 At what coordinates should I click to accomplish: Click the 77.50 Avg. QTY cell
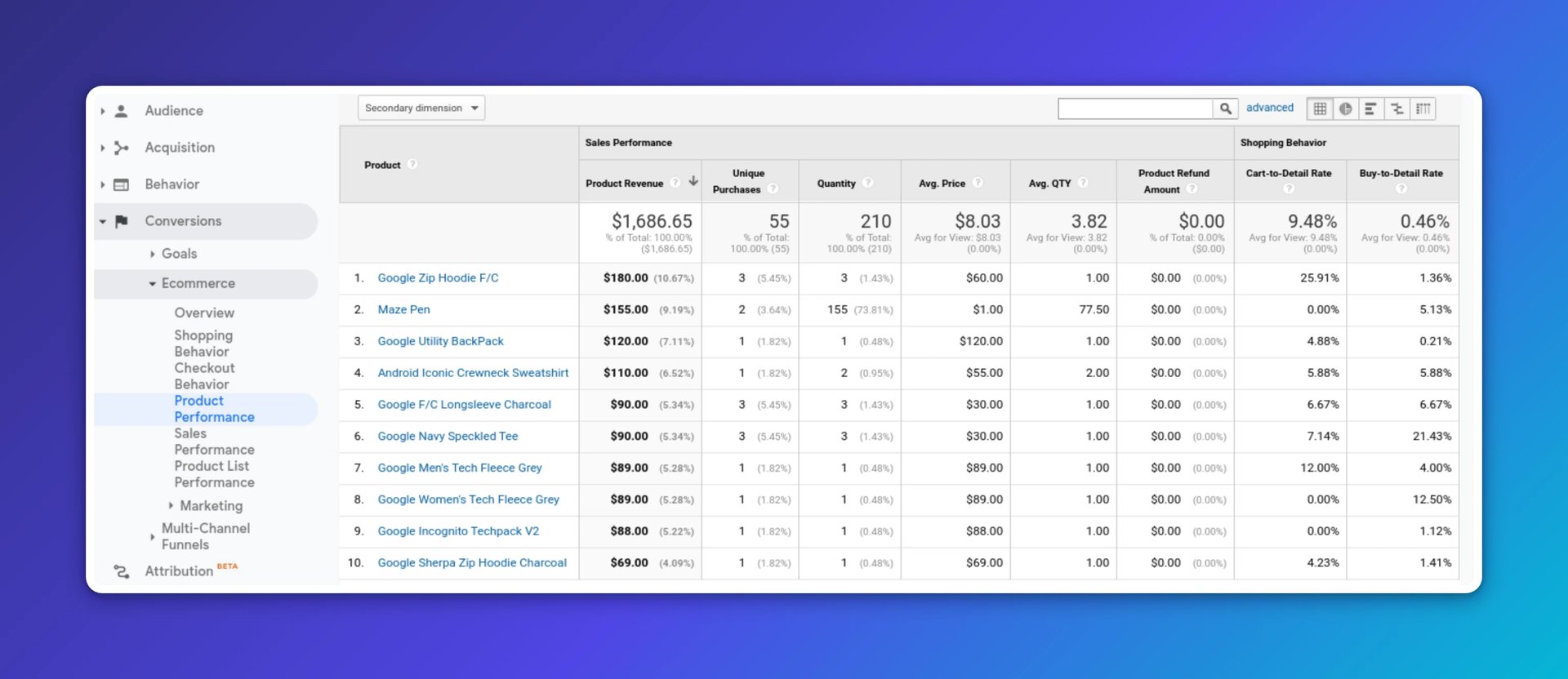coord(1094,310)
